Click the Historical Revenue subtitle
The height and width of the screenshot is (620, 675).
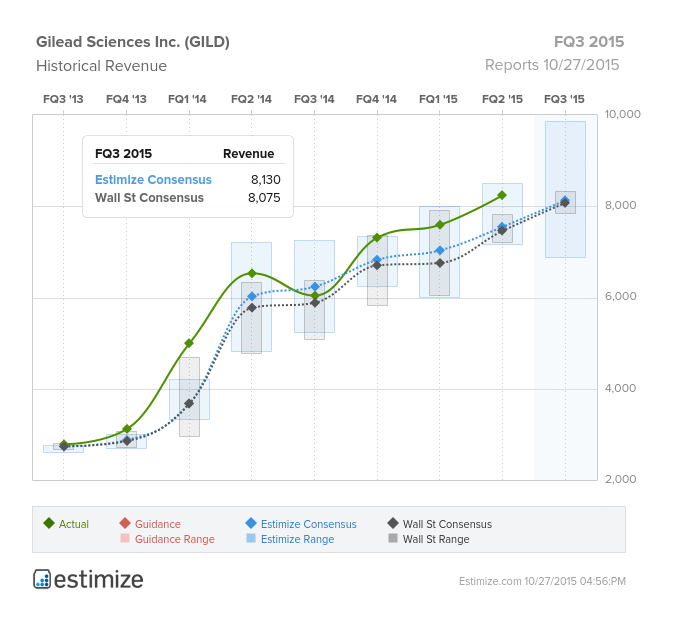point(101,66)
